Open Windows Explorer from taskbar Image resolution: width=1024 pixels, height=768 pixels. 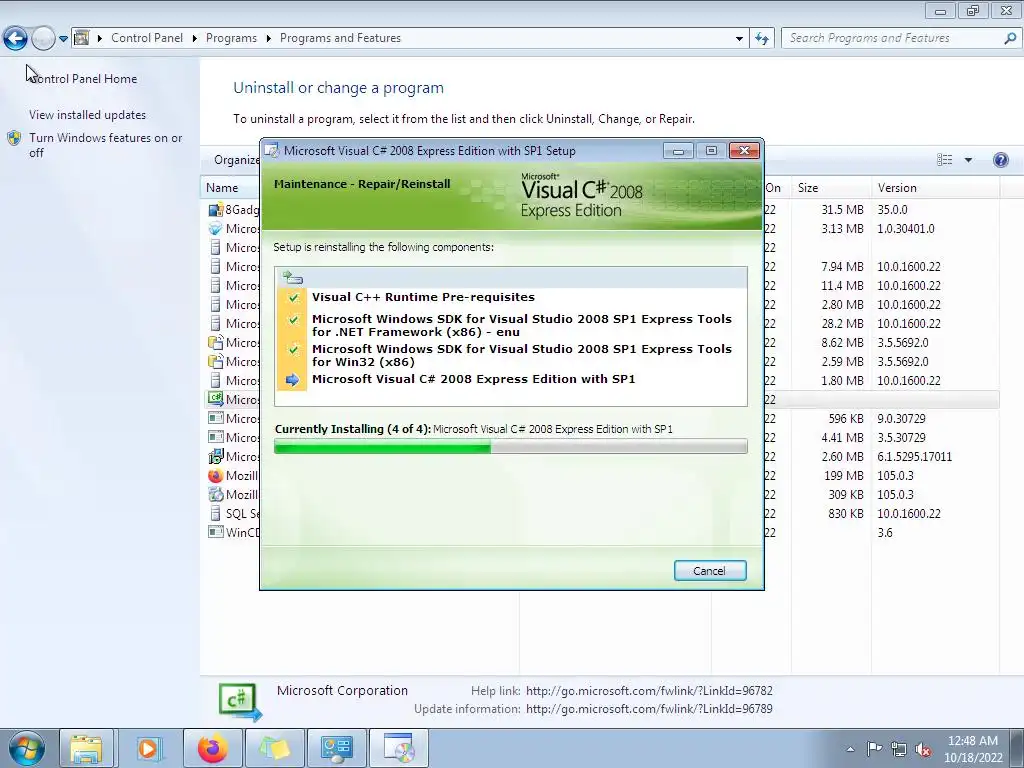tap(86, 749)
